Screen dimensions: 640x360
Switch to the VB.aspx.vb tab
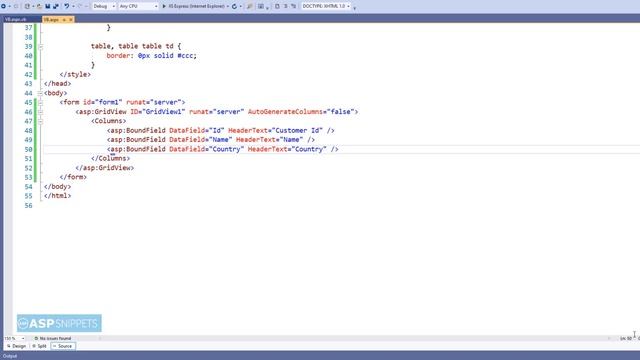point(17,20)
